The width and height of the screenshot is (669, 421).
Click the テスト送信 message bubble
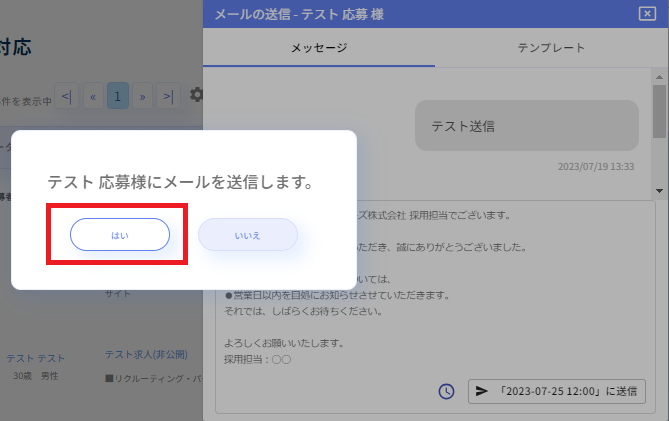pyautogui.click(x=526, y=126)
